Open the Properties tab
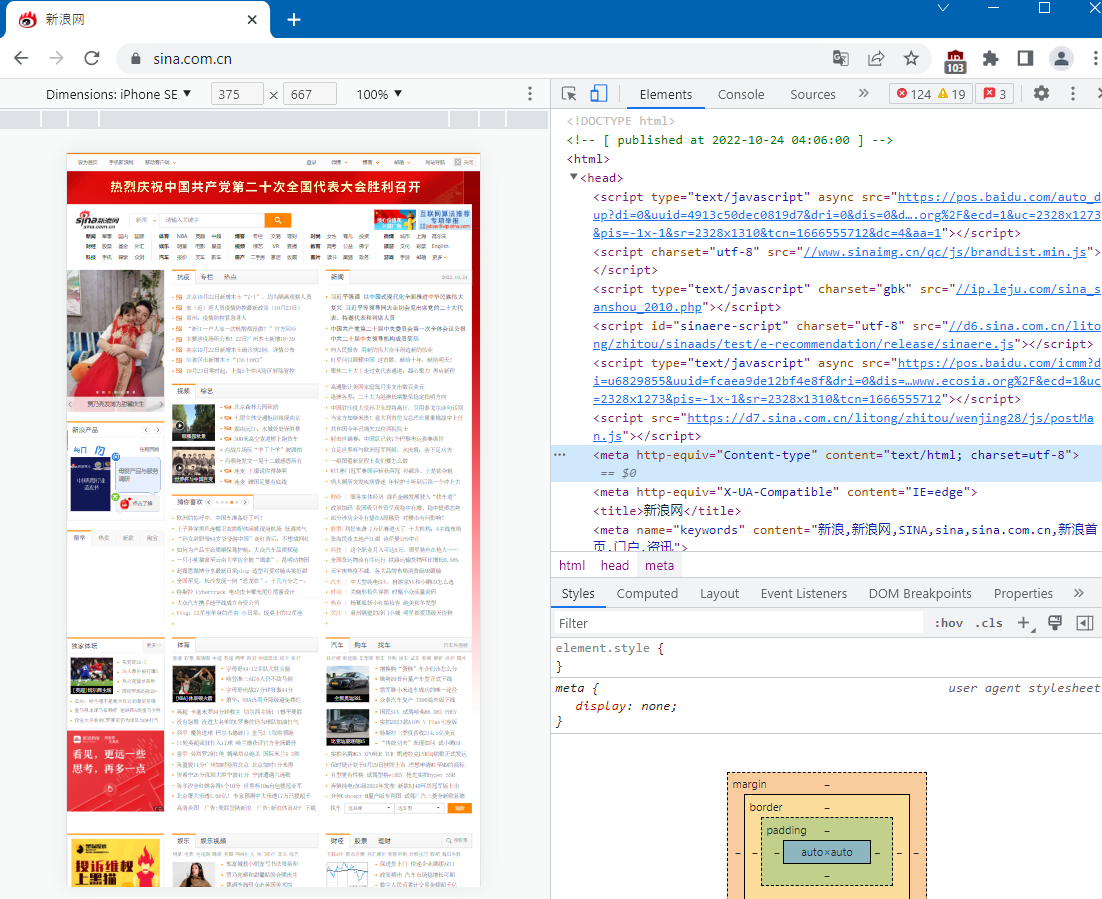This screenshot has width=1102, height=899. coord(1023,594)
